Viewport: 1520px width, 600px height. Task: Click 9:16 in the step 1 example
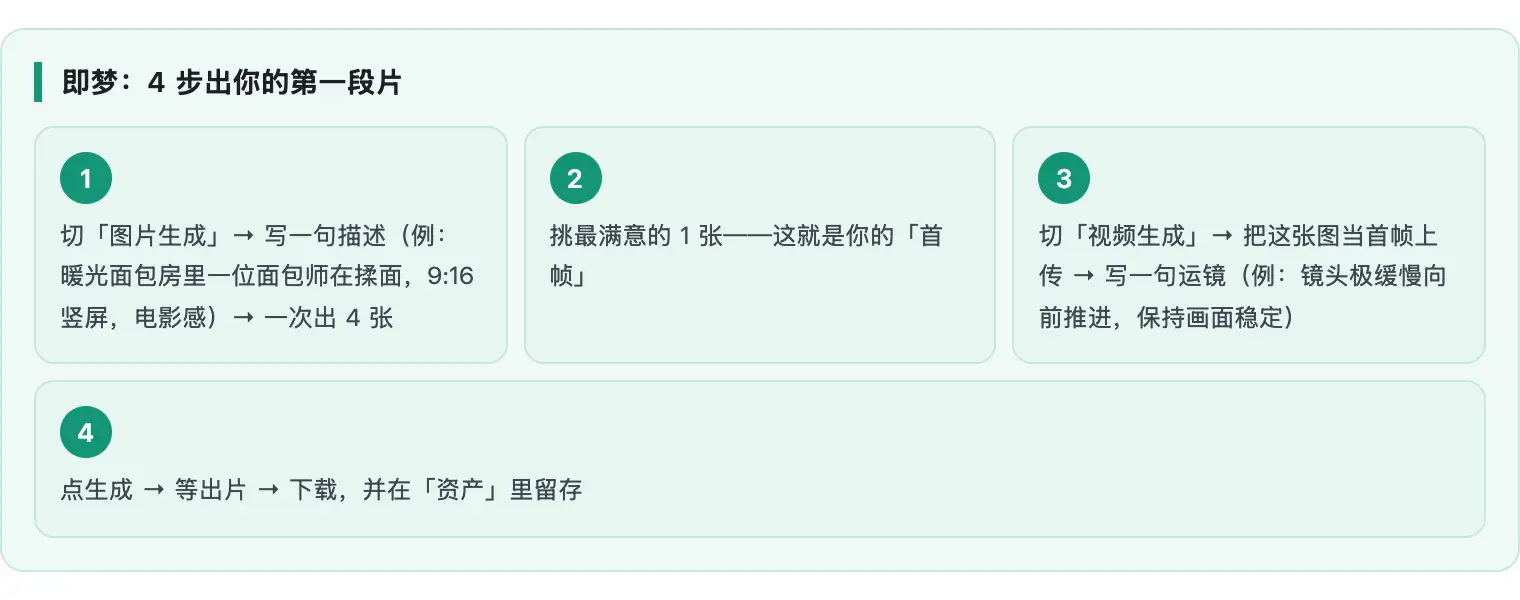click(450, 278)
